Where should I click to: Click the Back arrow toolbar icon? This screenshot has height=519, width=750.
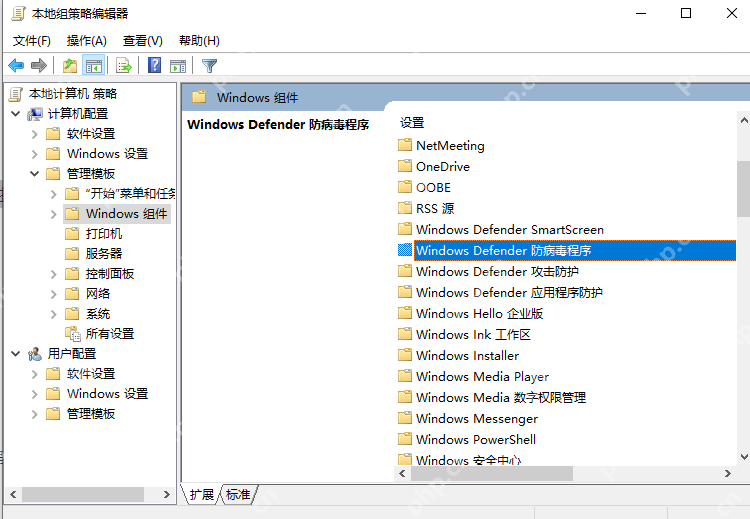(x=16, y=66)
